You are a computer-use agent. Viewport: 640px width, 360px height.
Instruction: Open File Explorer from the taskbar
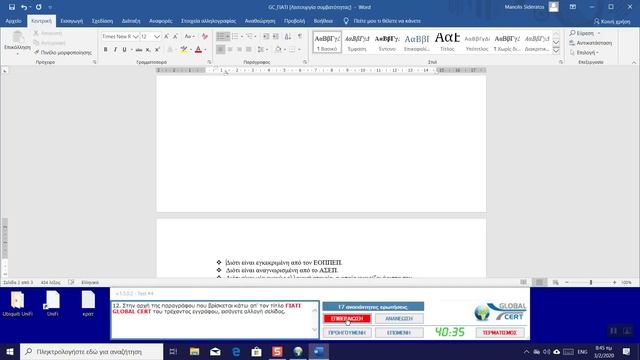point(194,351)
